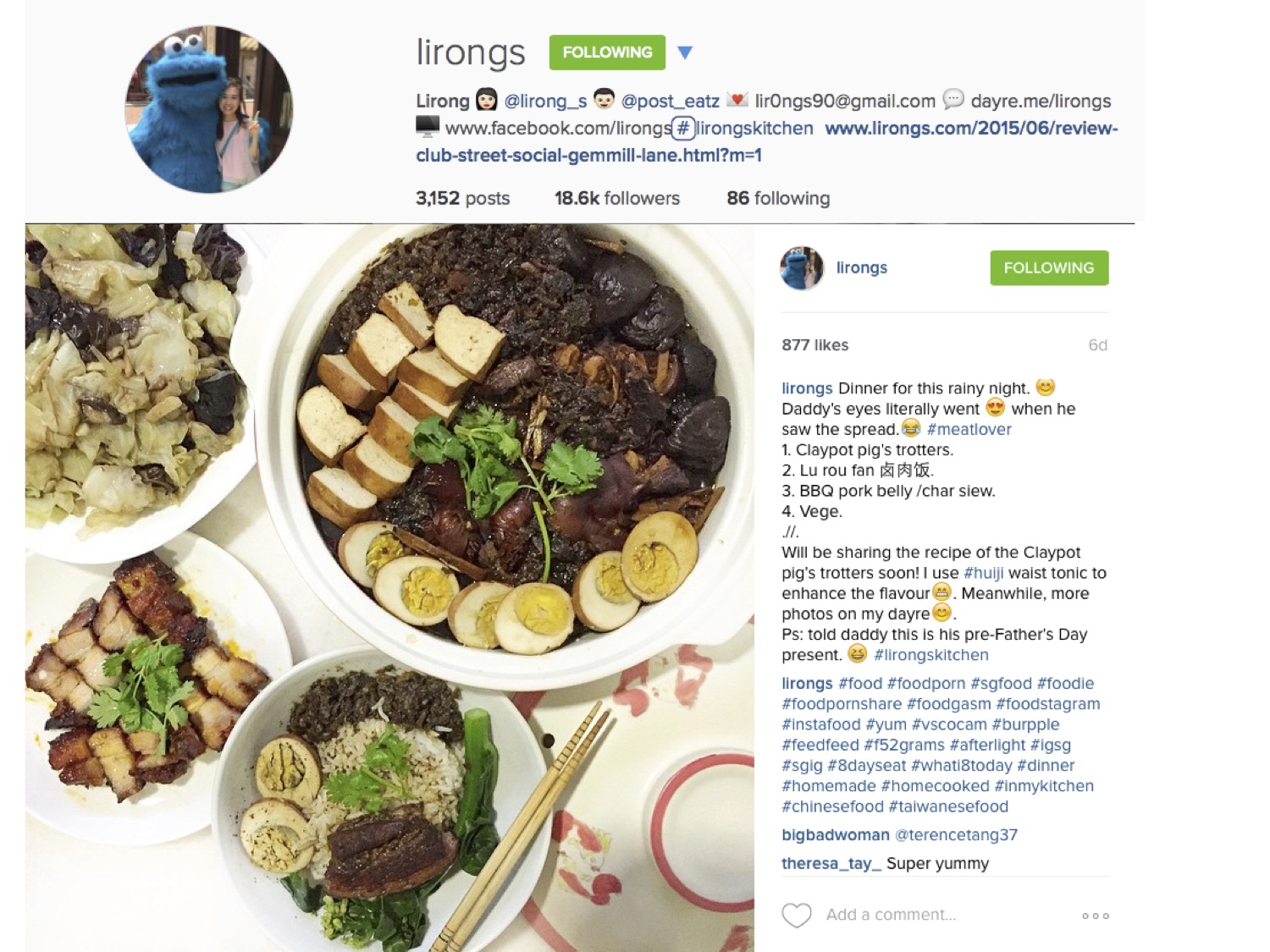
Task: Open the large Cookie Monster profile picture
Action: click(209, 109)
